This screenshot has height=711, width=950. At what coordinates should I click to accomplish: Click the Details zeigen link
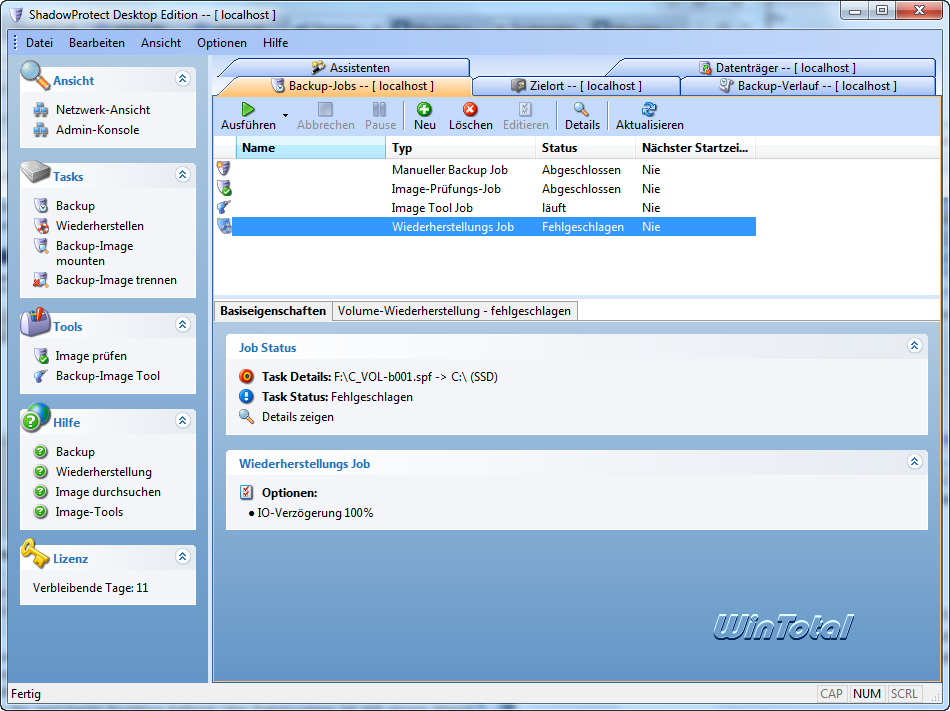[297, 417]
